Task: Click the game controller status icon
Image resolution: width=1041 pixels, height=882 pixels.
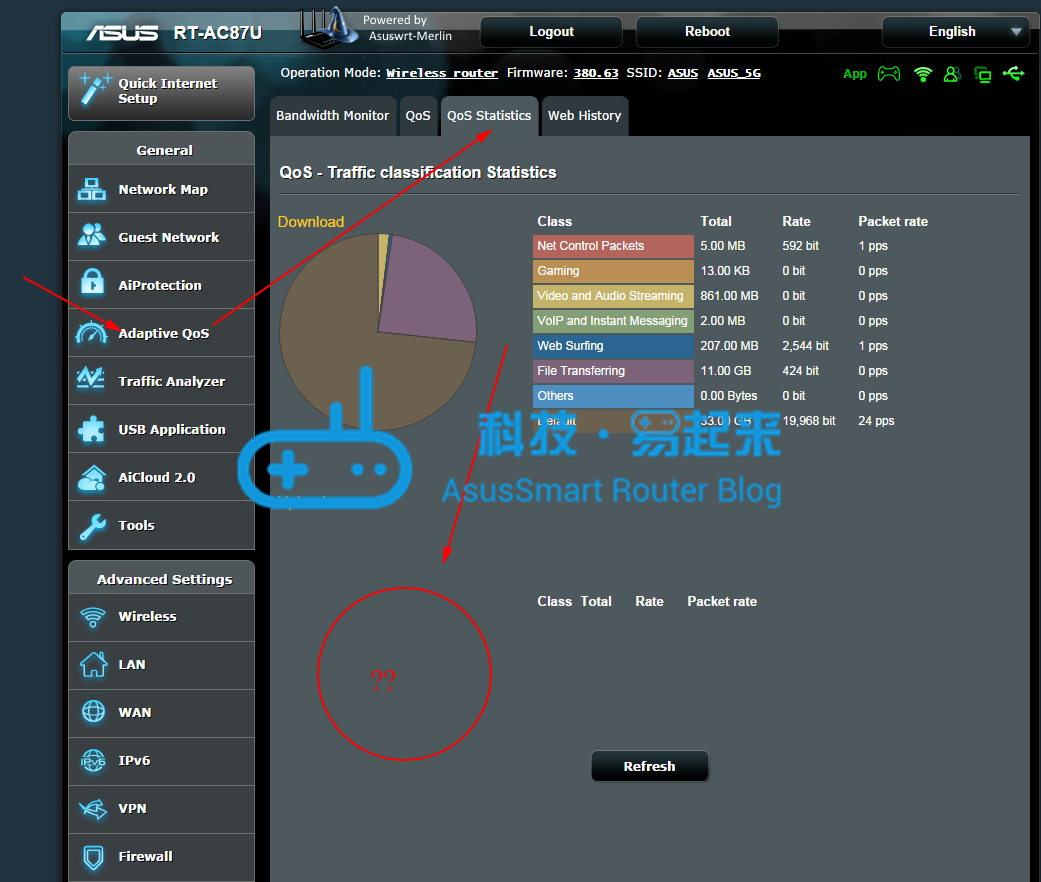Action: pos(889,74)
